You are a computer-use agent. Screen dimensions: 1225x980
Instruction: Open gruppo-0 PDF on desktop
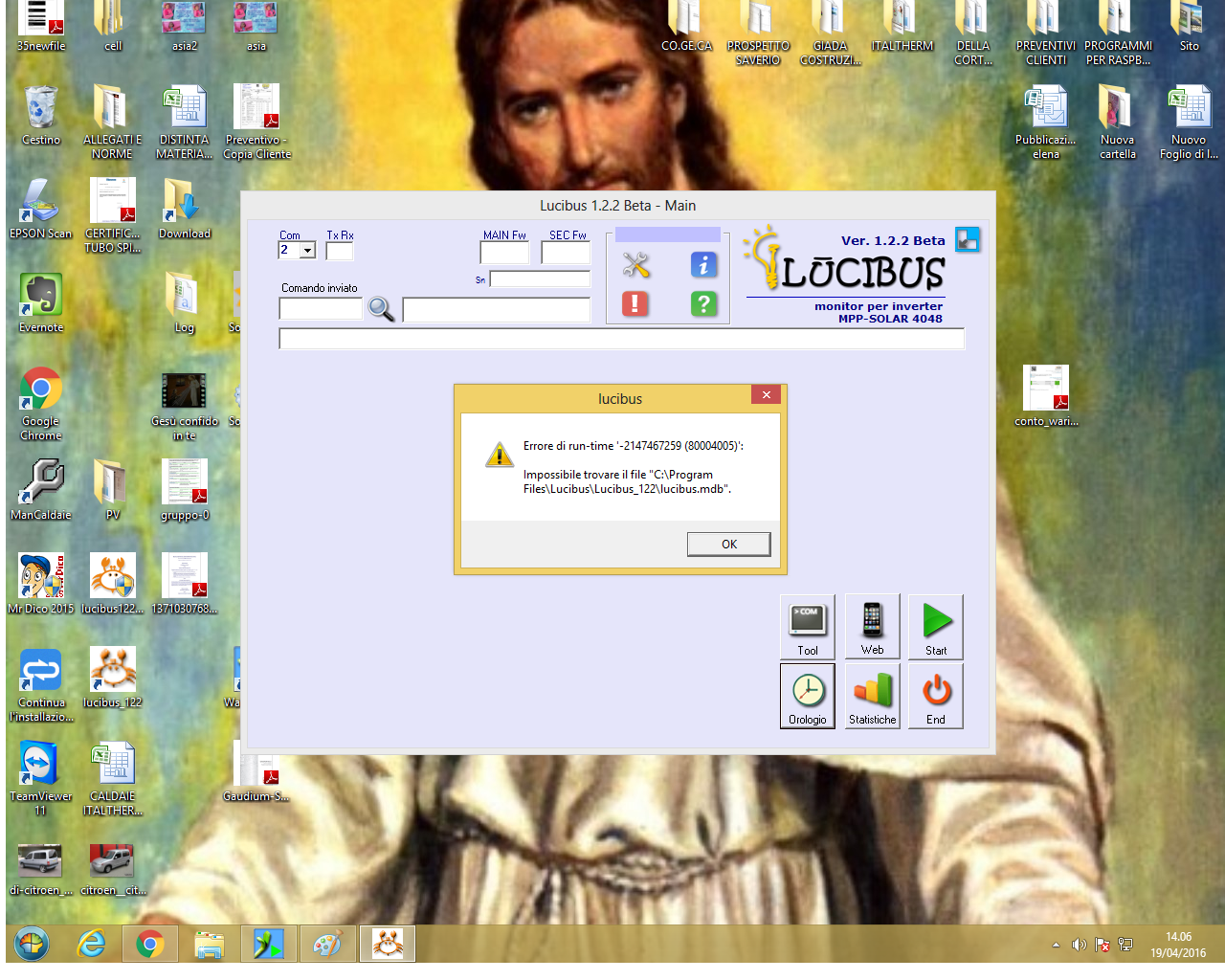click(184, 490)
